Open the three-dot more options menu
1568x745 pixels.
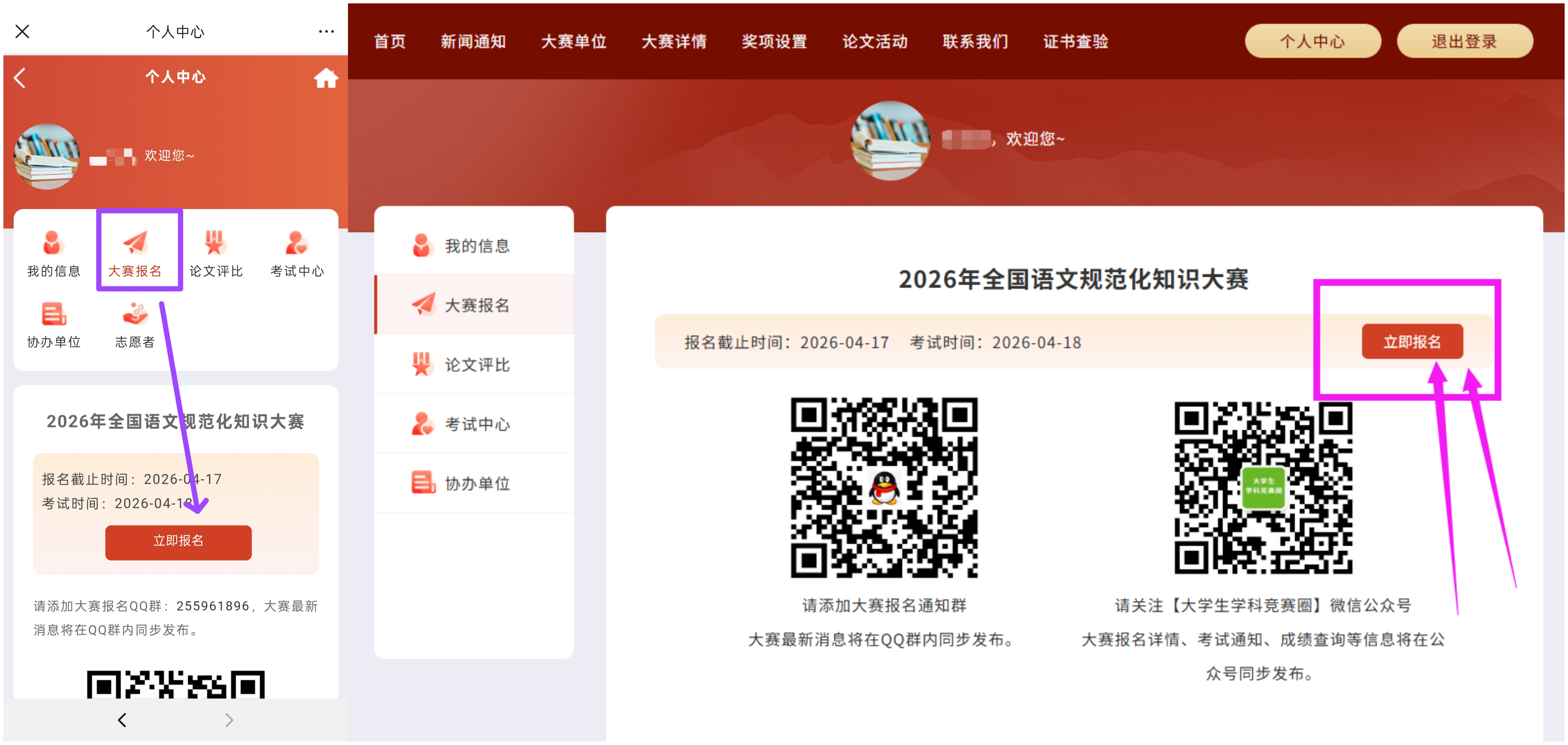326,31
